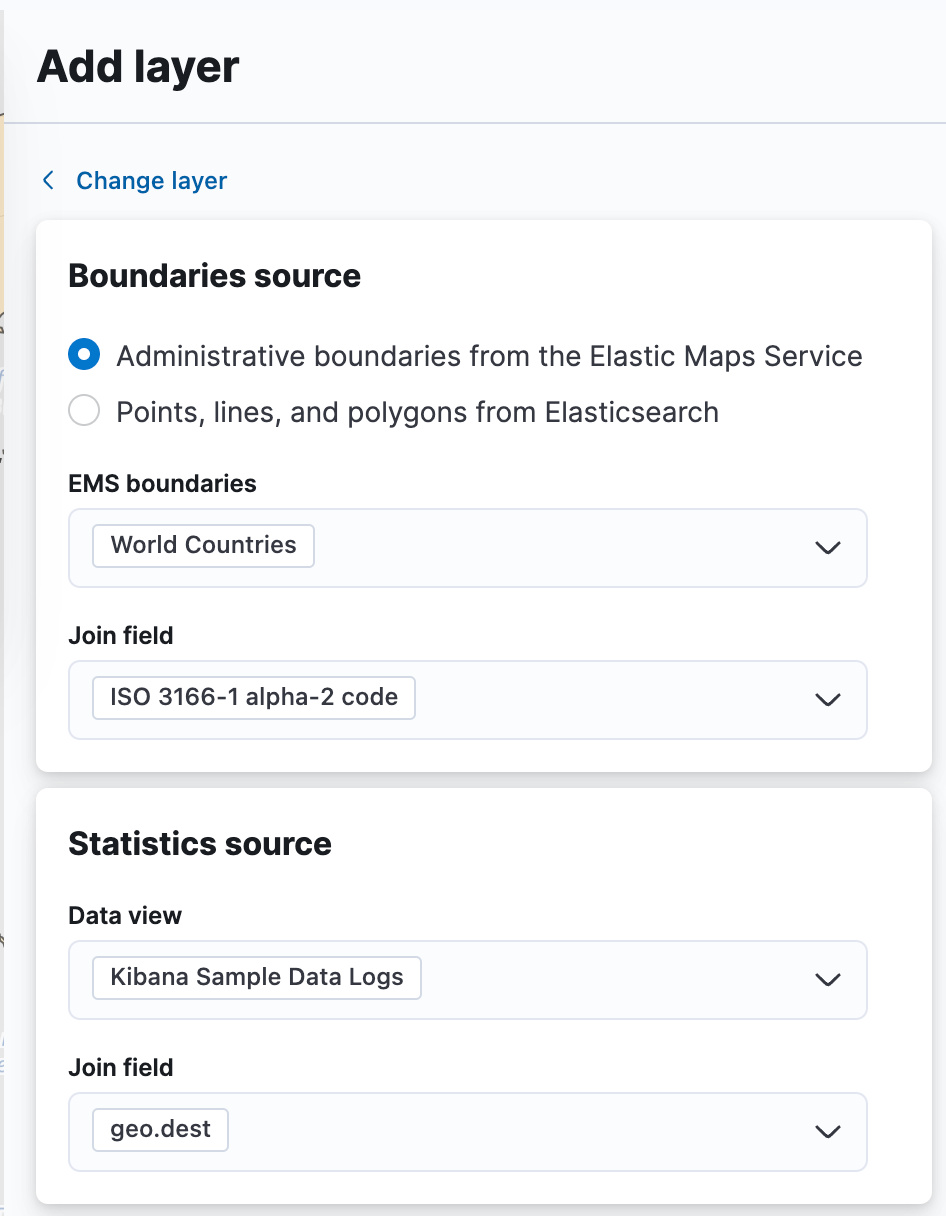946x1216 pixels.
Task: Click the "EMS boundaries" field label
Action: (x=162, y=484)
